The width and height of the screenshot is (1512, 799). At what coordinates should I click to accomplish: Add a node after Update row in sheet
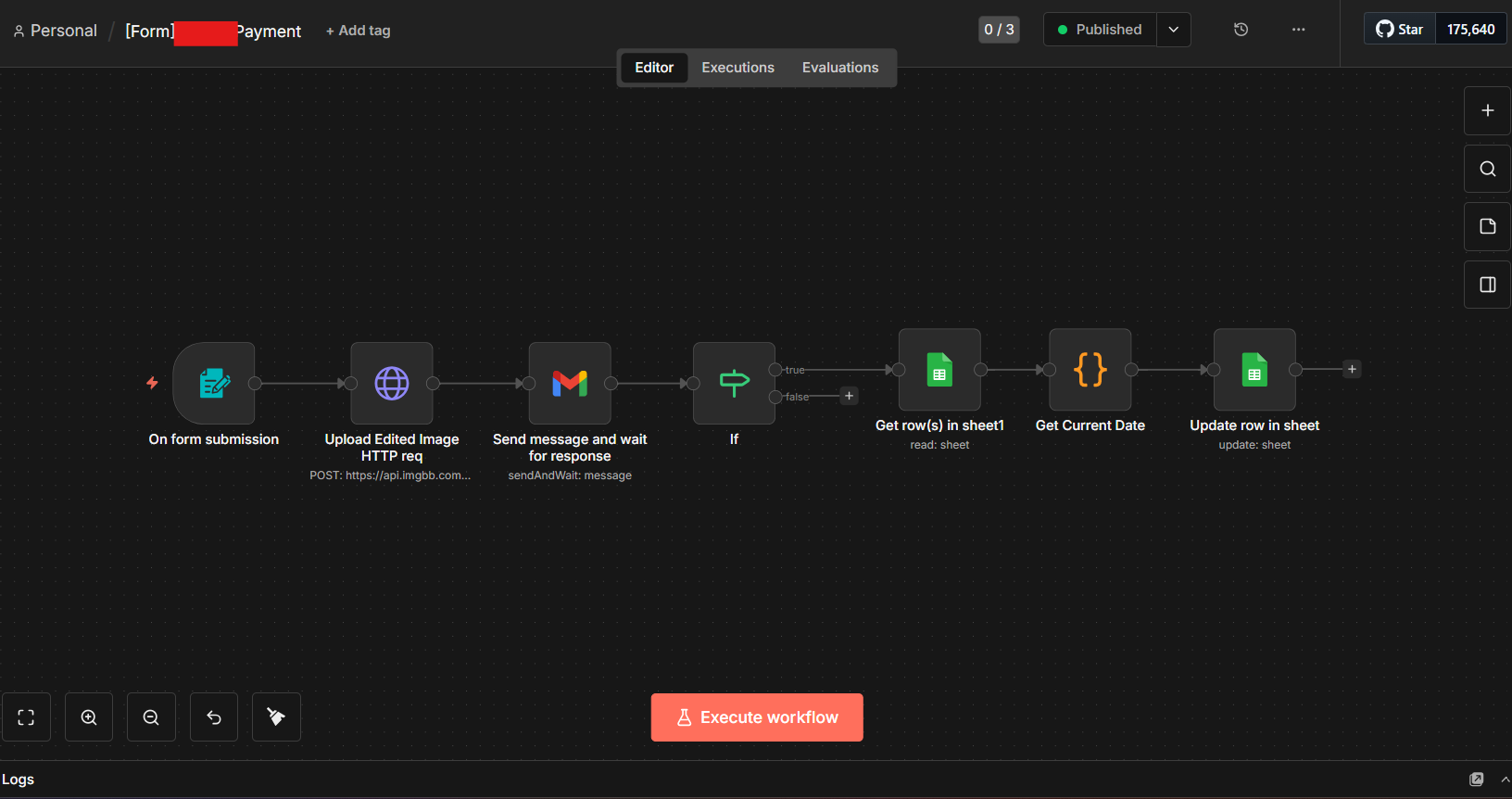[1352, 369]
